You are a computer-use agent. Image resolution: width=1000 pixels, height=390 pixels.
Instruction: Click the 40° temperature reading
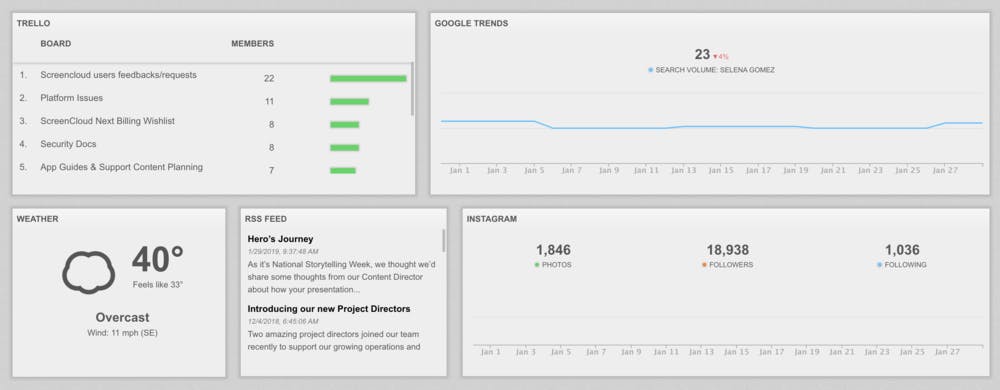(158, 259)
